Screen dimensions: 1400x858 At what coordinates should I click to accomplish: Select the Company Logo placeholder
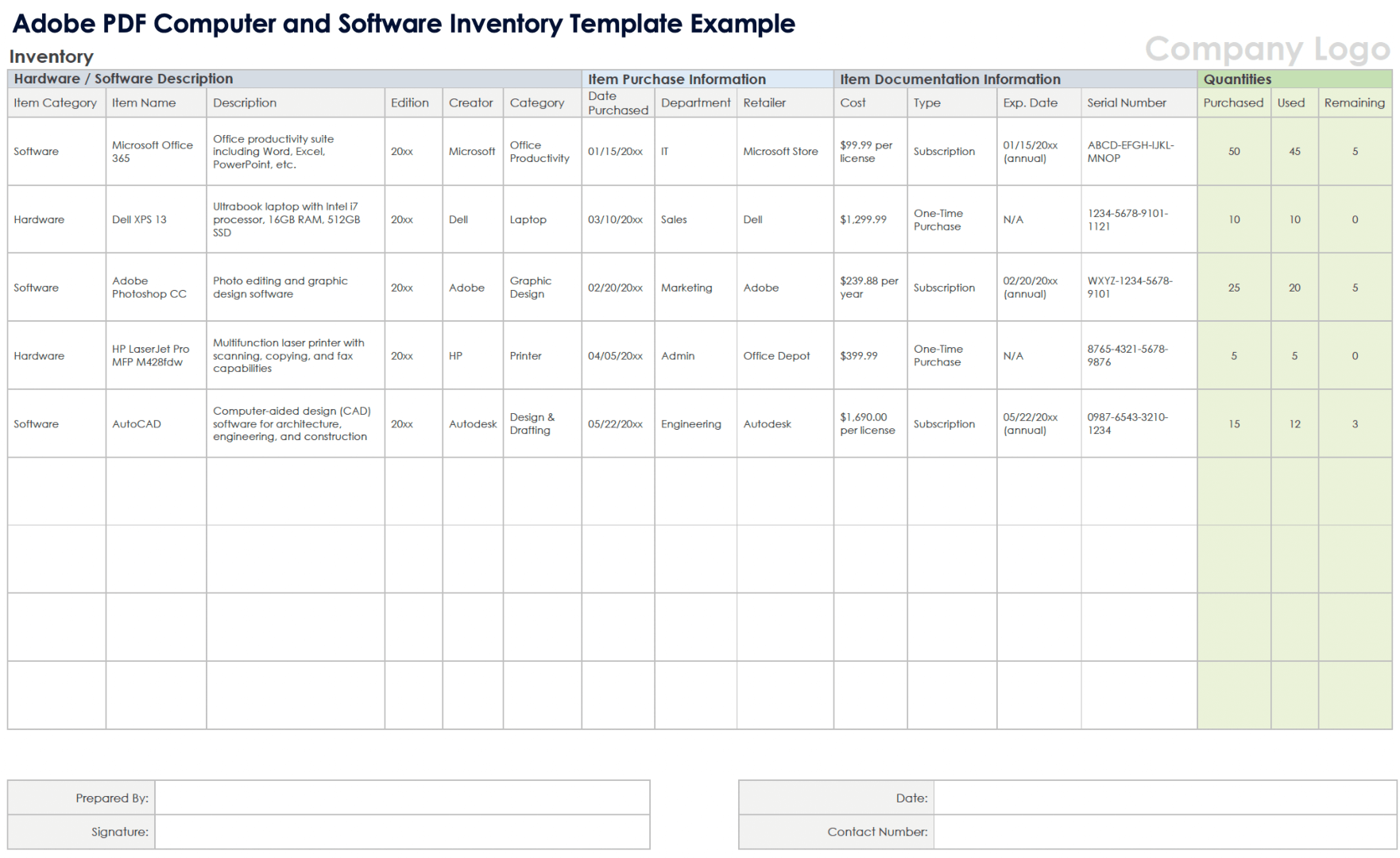pyautogui.click(x=1267, y=49)
